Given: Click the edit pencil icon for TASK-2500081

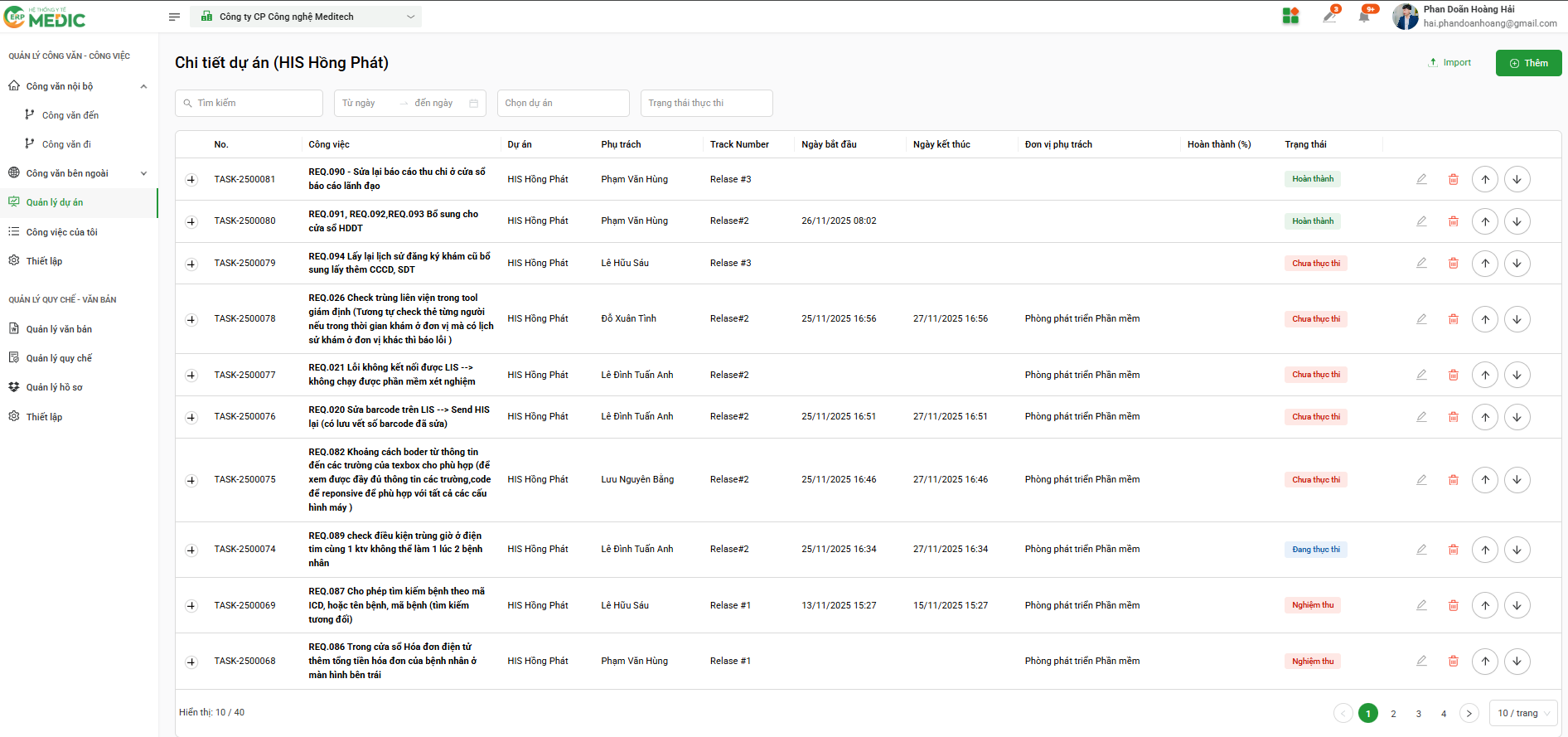Looking at the screenshot, I should click(1421, 179).
